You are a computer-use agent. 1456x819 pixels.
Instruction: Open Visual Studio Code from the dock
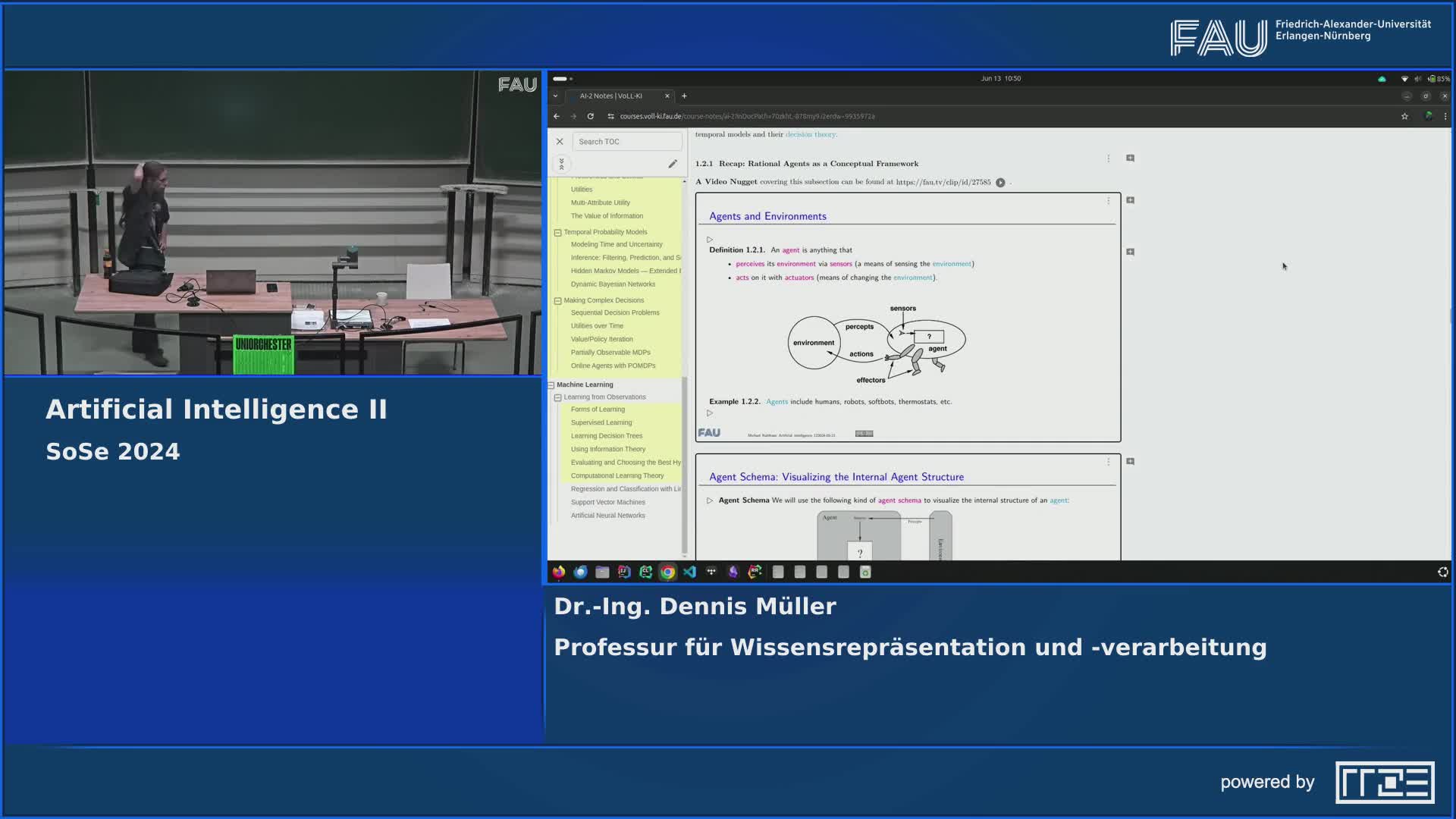click(x=689, y=573)
